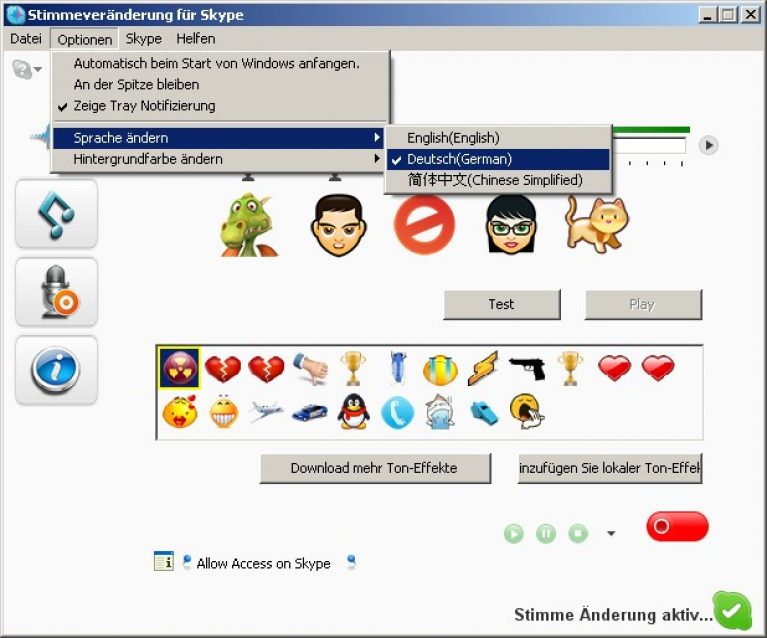
Task: Click the green Skype checkmark status icon
Action: (732, 611)
